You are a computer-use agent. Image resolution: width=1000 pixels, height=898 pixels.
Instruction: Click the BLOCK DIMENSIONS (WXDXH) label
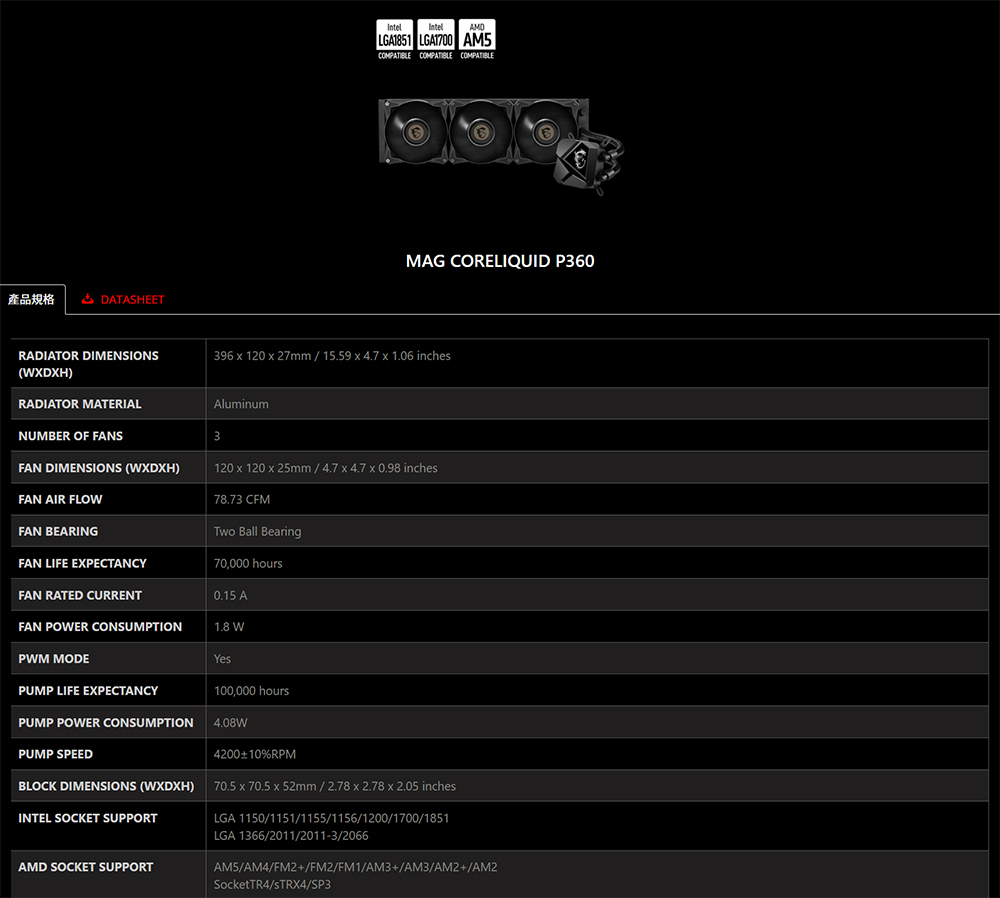pyautogui.click(x=106, y=786)
